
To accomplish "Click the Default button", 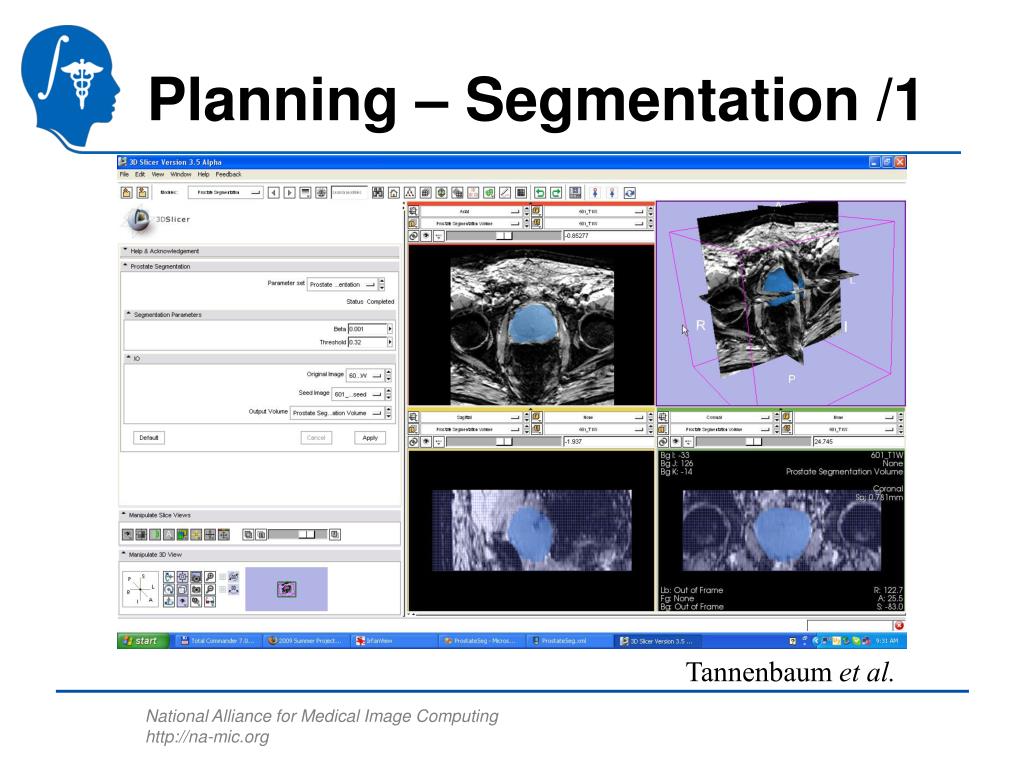I will click(x=148, y=438).
